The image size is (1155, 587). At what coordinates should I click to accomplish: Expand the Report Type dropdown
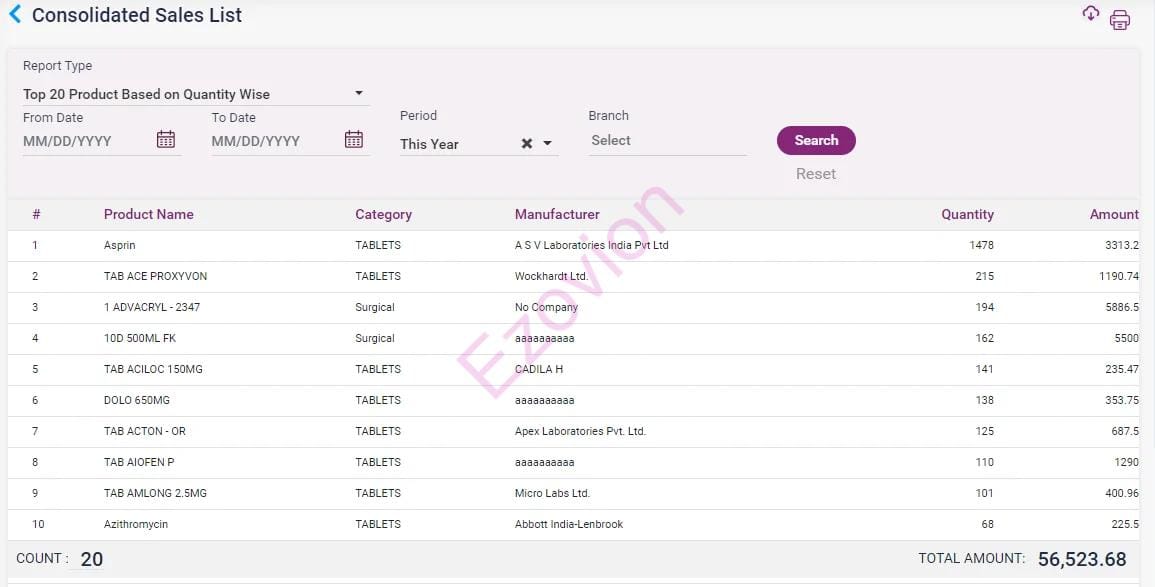[359, 94]
